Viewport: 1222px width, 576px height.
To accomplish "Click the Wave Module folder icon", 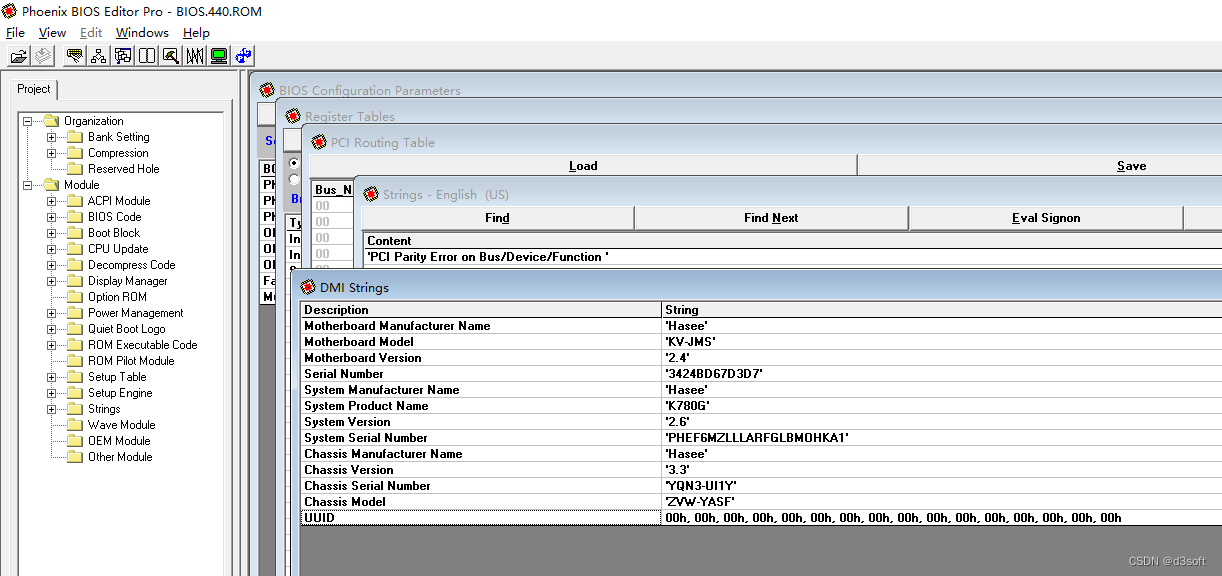I will [x=75, y=425].
